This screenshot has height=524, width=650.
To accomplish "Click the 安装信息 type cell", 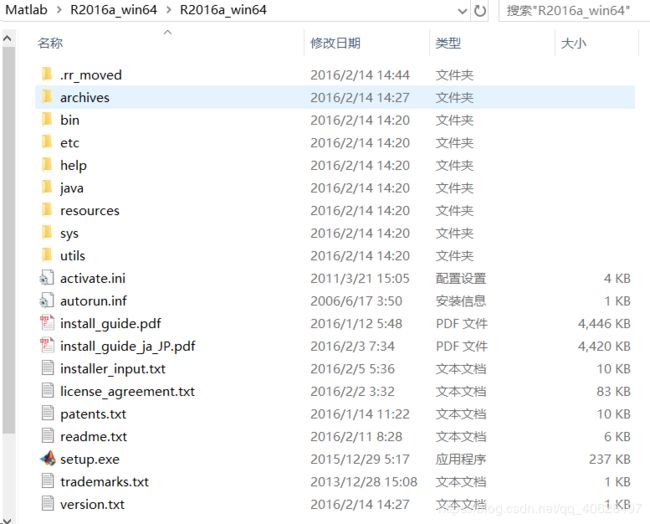I will coord(461,301).
